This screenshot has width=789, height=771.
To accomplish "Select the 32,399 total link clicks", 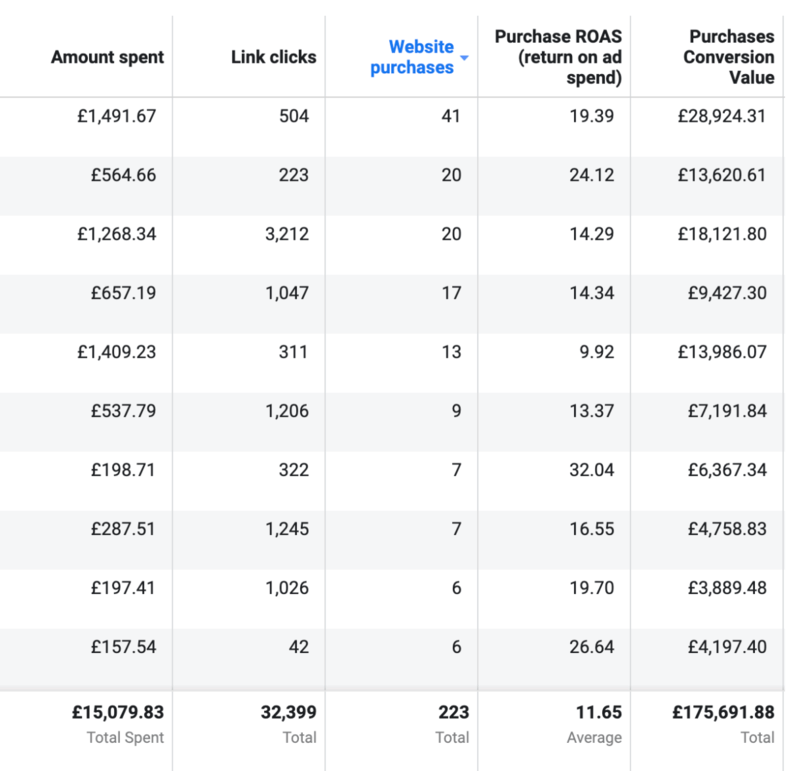I will (x=287, y=713).
